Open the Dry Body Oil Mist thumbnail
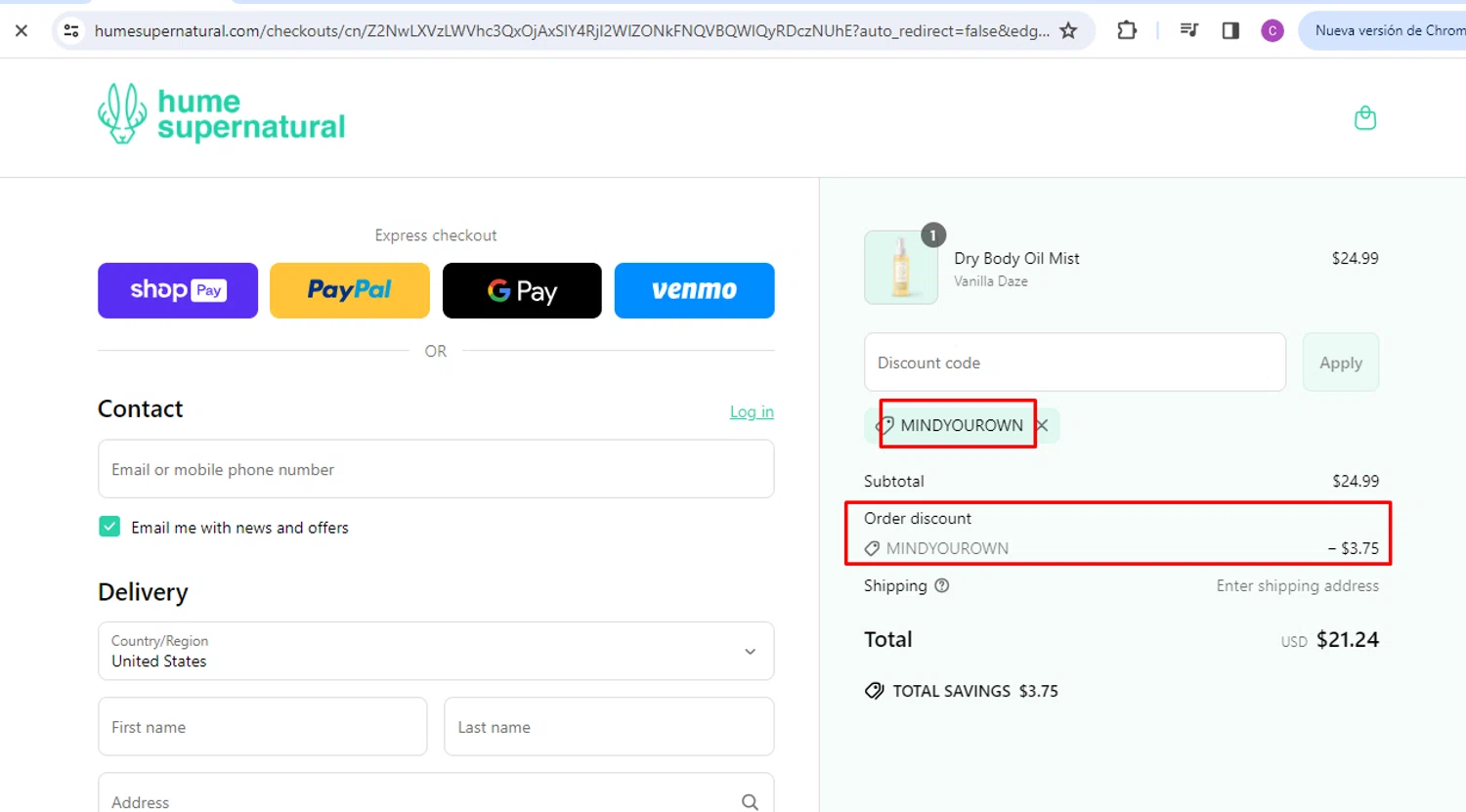This screenshot has height=812, width=1466. pyautogui.click(x=901, y=268)
